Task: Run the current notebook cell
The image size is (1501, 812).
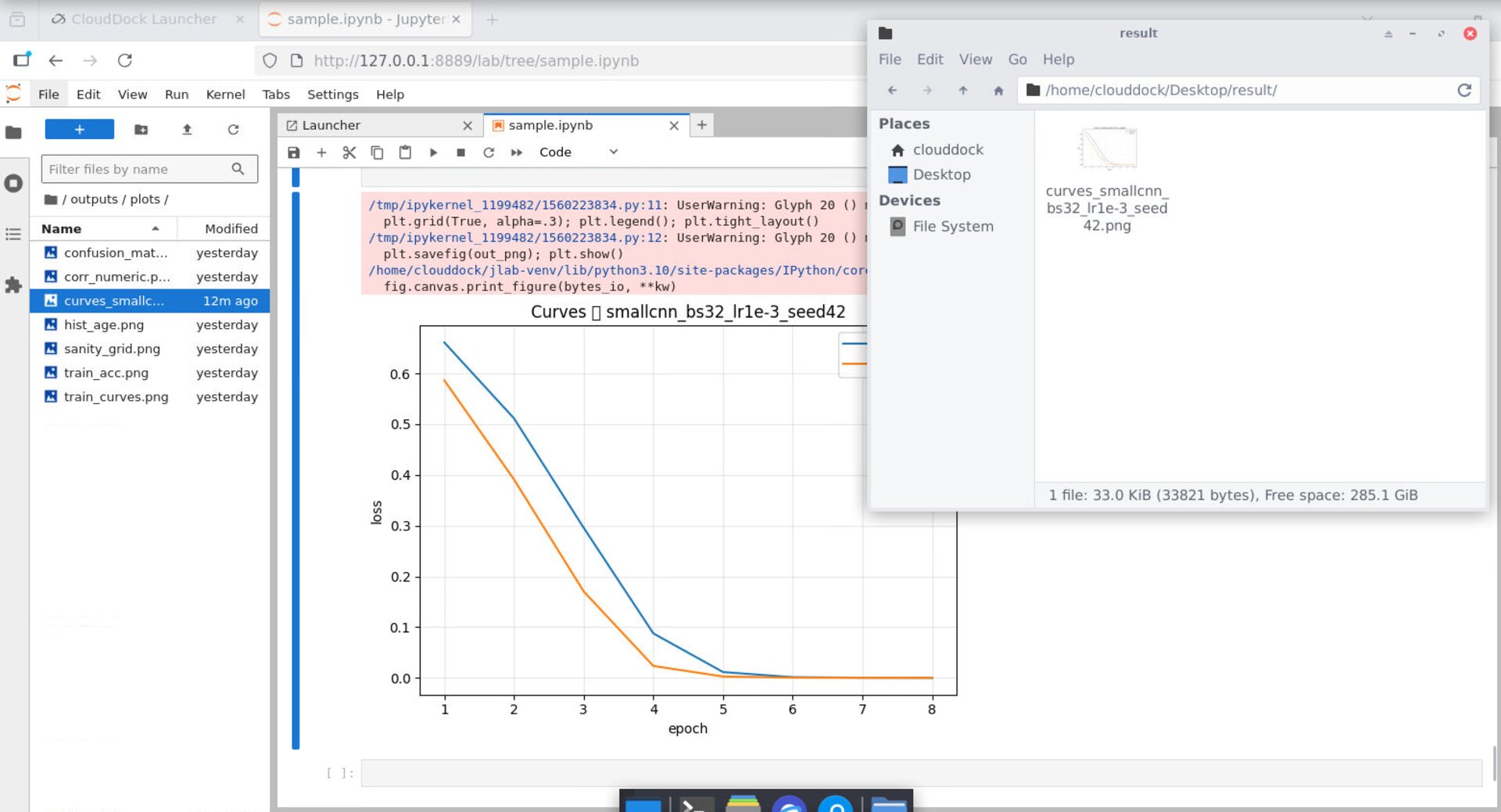Action: (x=434, y=152)
